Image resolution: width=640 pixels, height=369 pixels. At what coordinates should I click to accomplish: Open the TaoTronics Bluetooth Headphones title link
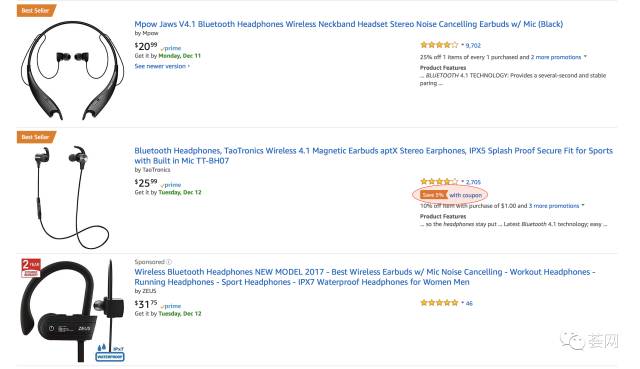373,156
